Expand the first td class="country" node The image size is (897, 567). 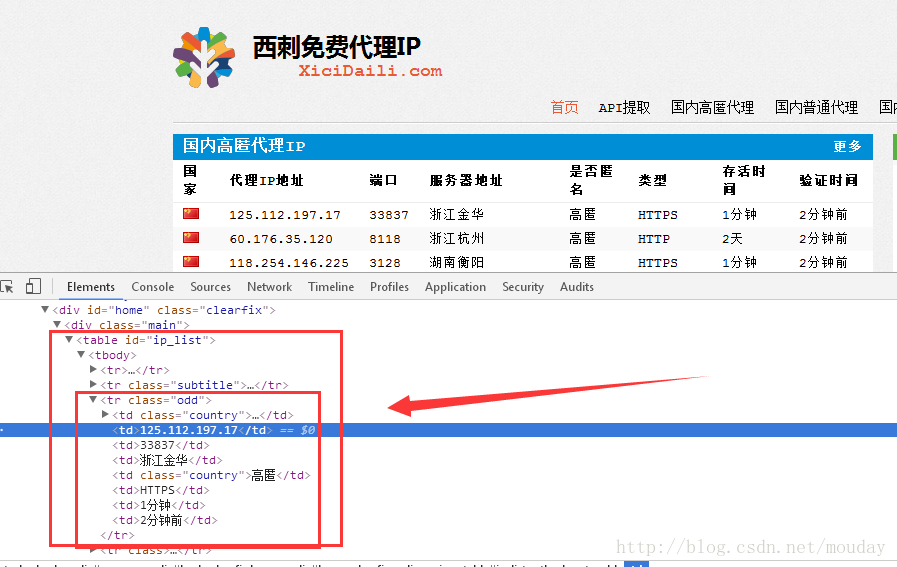105,414
